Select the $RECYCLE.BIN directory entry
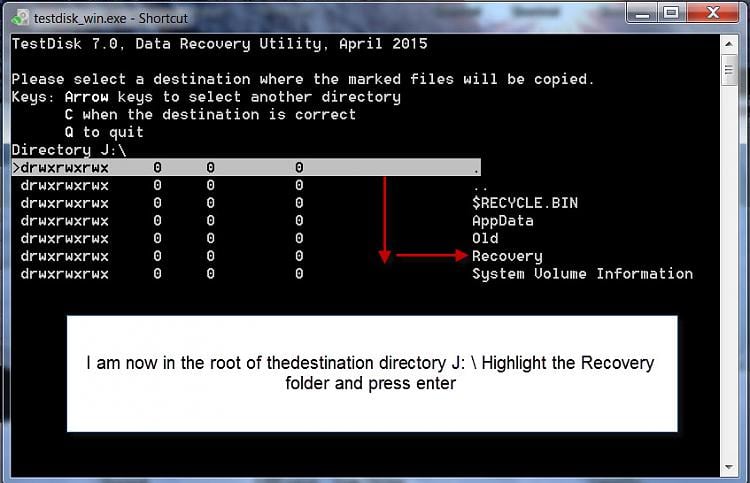Image resolution: width=750 pixels, height=483 pixels. click(x=525, y=203)
